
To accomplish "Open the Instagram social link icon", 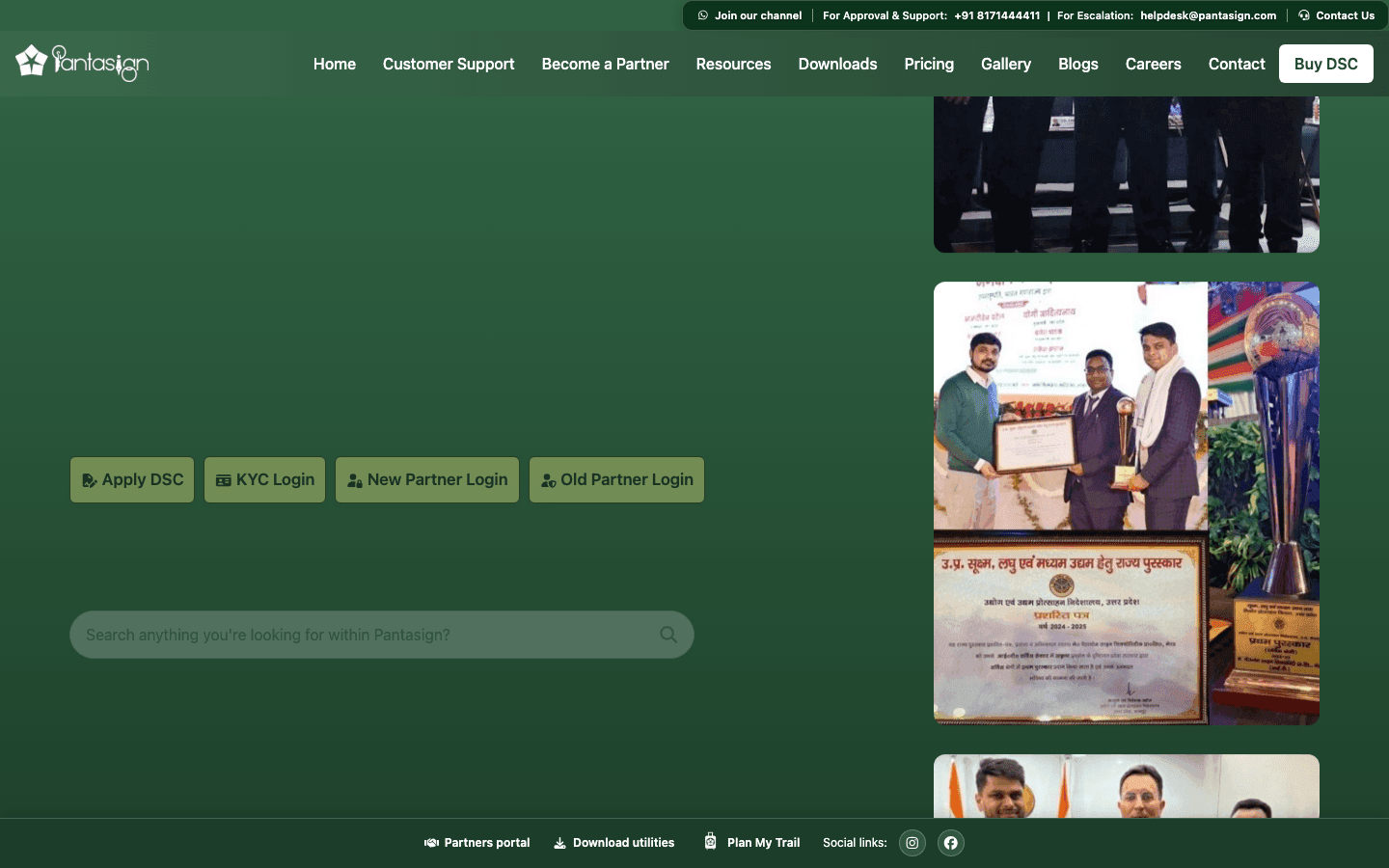I will click(x=912, y=843).
